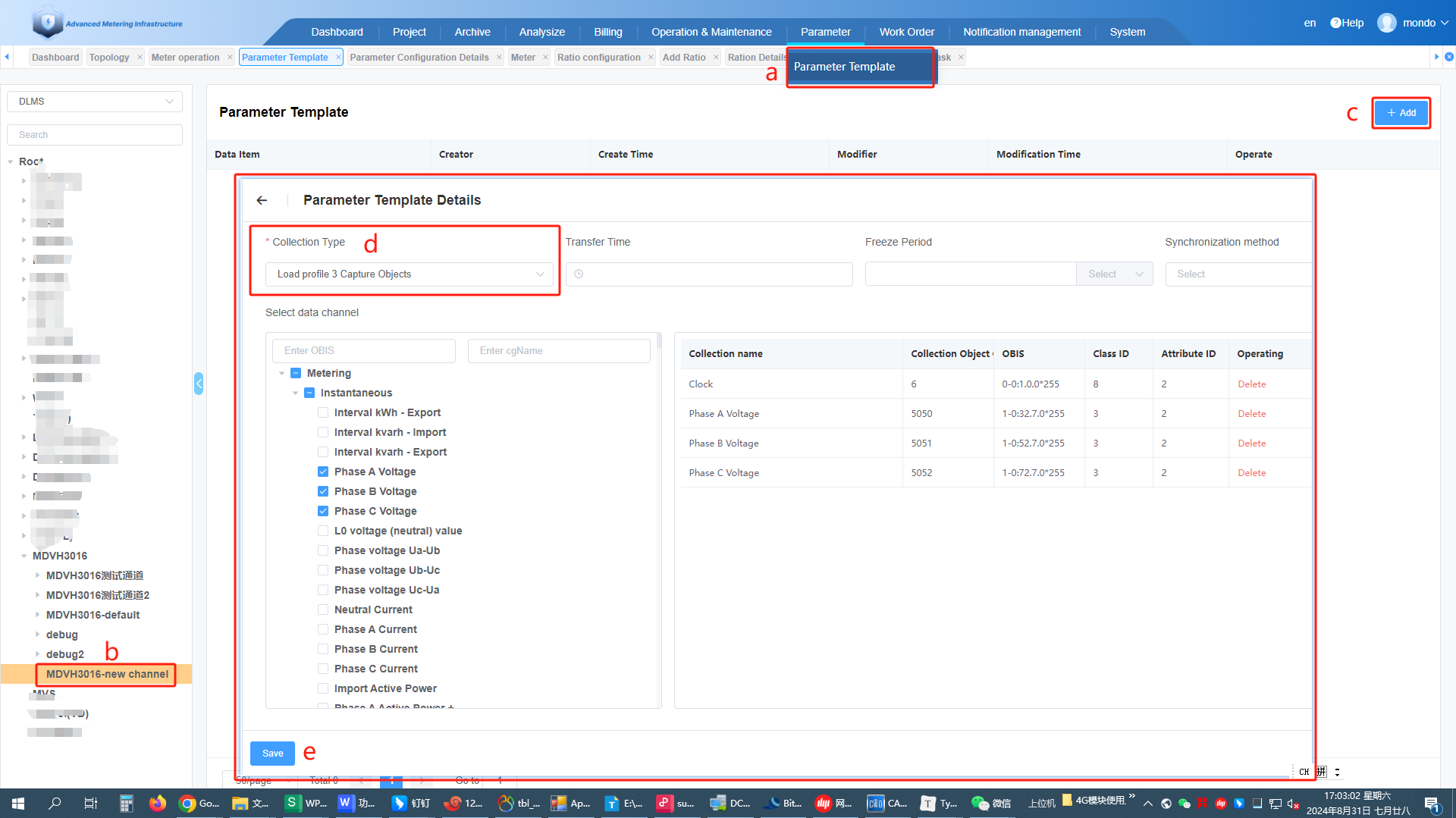Click the Help question mark icon

pyautogui.click(x=1335, y=23)
